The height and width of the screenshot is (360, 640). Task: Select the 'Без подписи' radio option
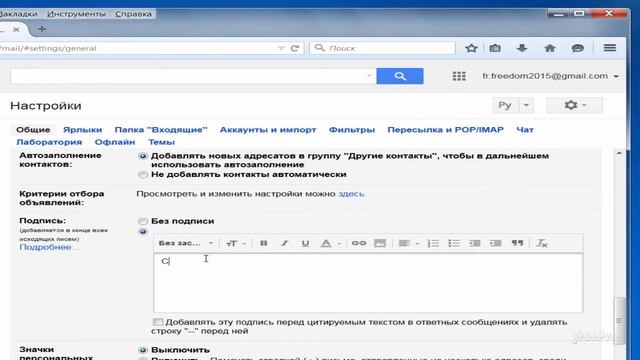tap(142, 221)
